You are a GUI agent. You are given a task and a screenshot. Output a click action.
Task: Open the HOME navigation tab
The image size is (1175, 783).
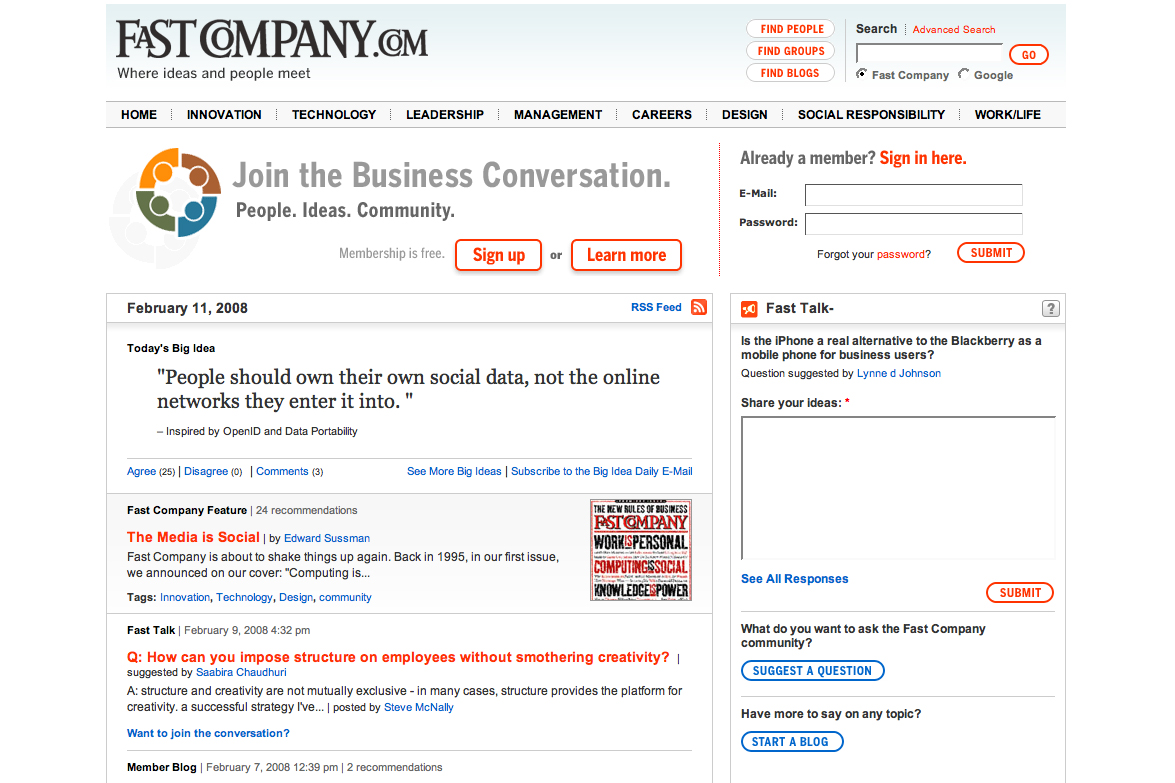138,114
